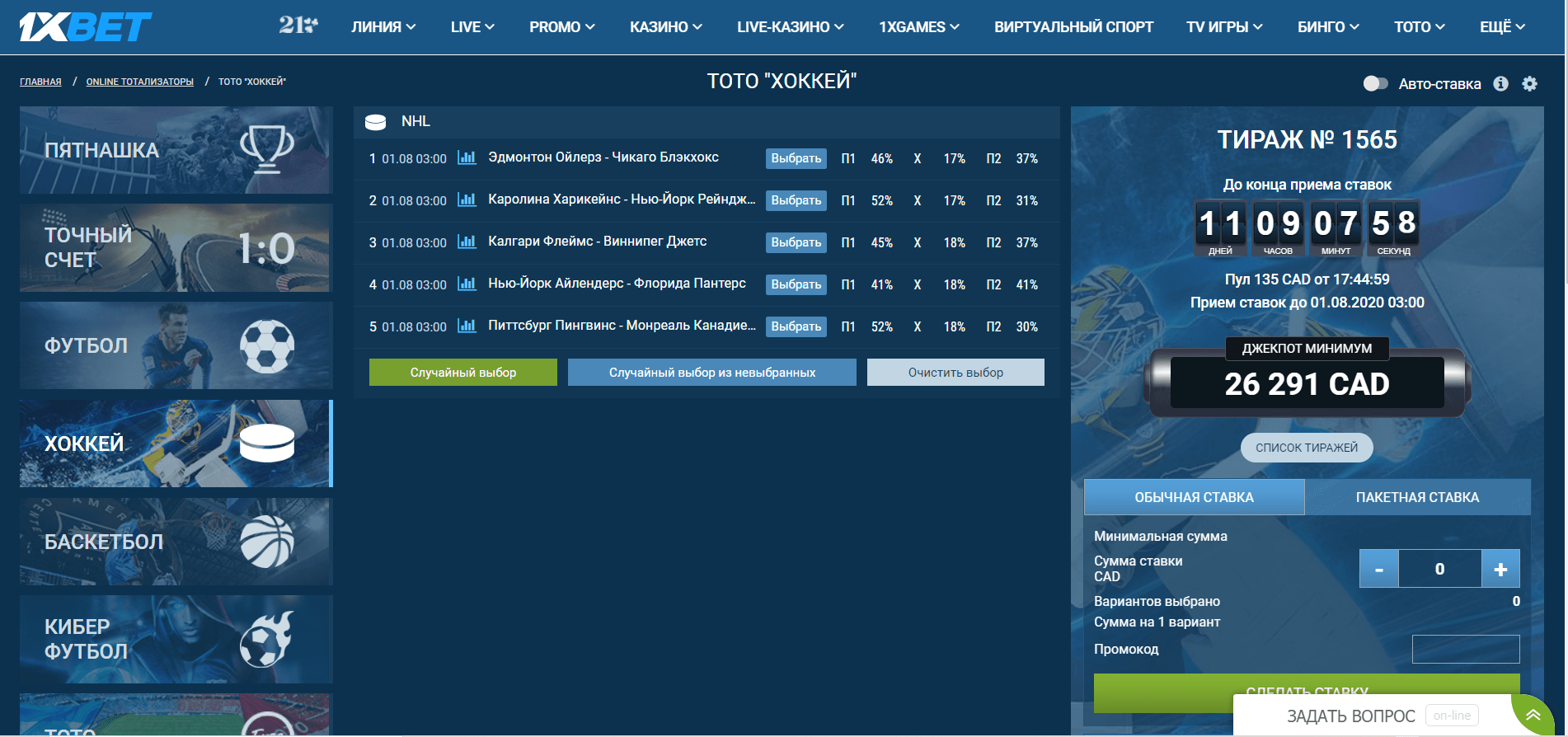Image resolution: width=1568 pixels, height=737 pixels.
Task: Click the 1XBET logo
Action: [86, 26]
